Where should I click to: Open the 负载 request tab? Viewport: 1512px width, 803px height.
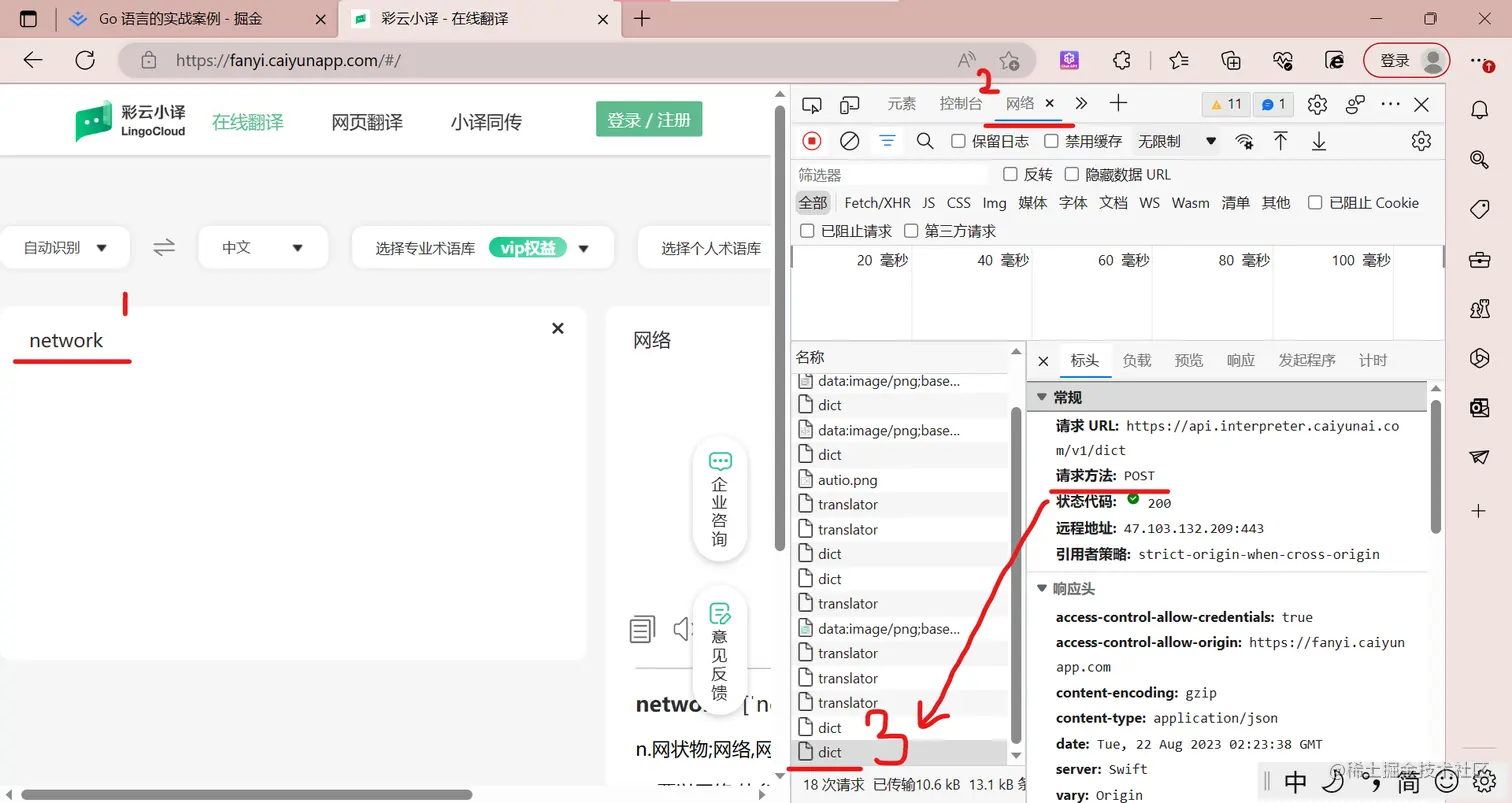[x=1137, y=360]
